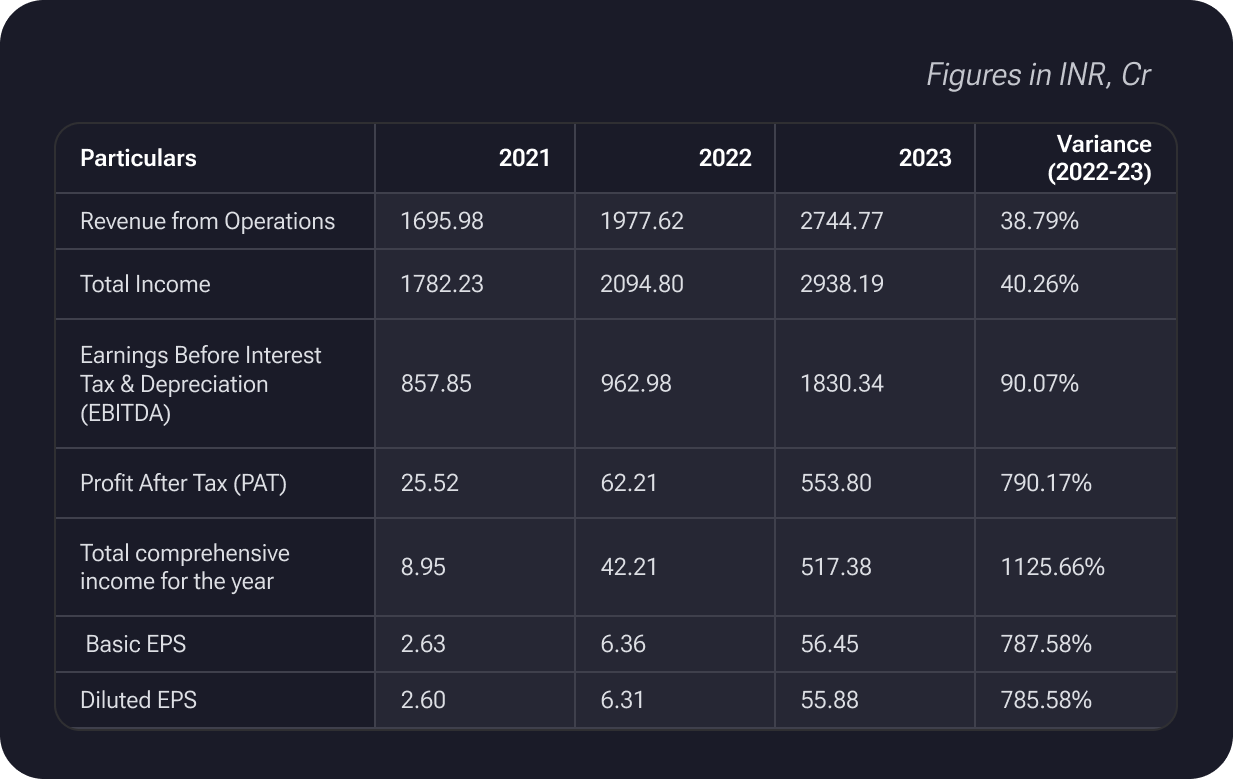Click the 2023 revenue value 2744.77

(x=841, y=221)
